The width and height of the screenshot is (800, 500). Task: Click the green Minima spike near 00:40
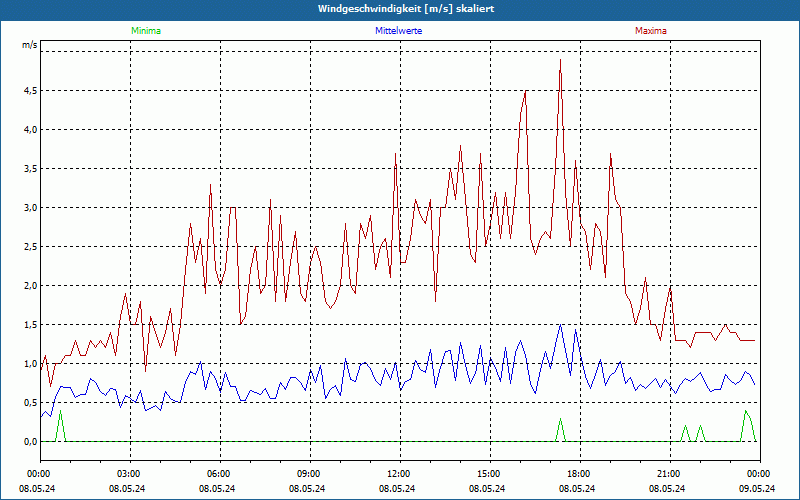61,411
